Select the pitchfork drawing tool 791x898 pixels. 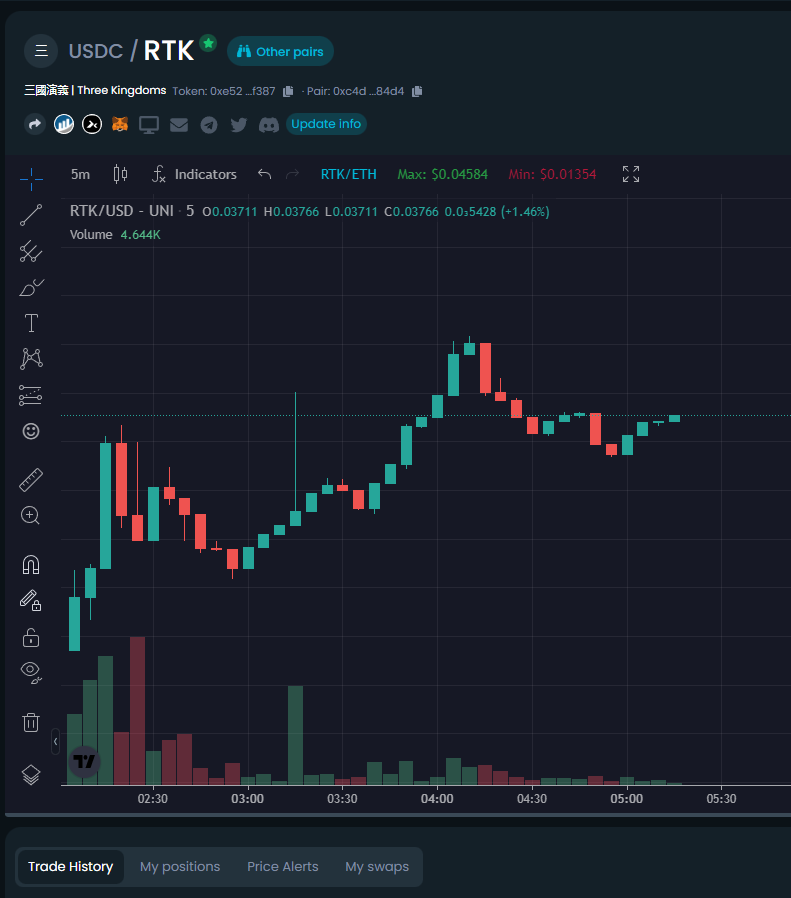point(31,251)
